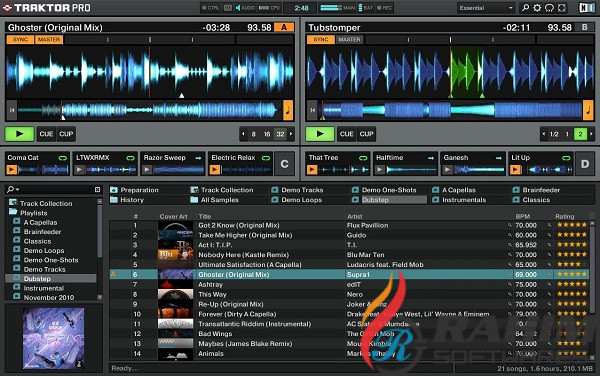Toggle the note icon on Deck A
This screenshot has height=376, width=600.
288,110
